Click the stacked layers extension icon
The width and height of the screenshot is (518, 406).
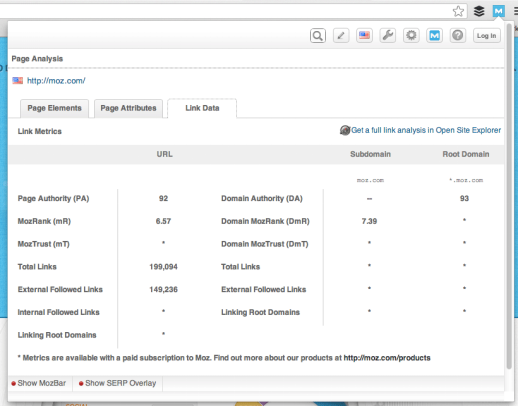pos(479,11)
